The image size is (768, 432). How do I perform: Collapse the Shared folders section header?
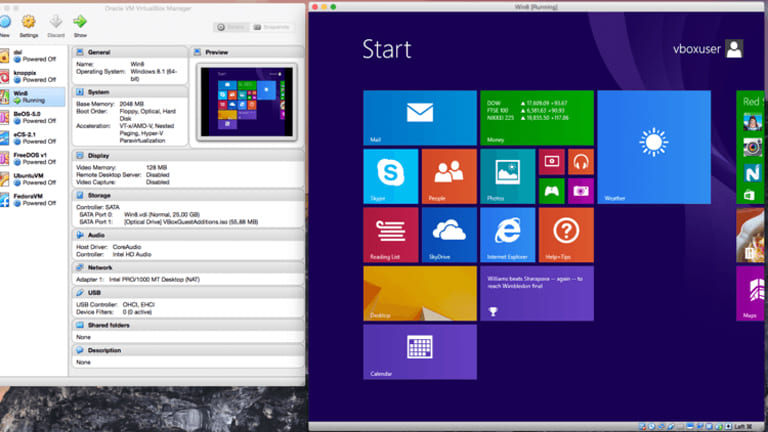click(x=188, y=325)
